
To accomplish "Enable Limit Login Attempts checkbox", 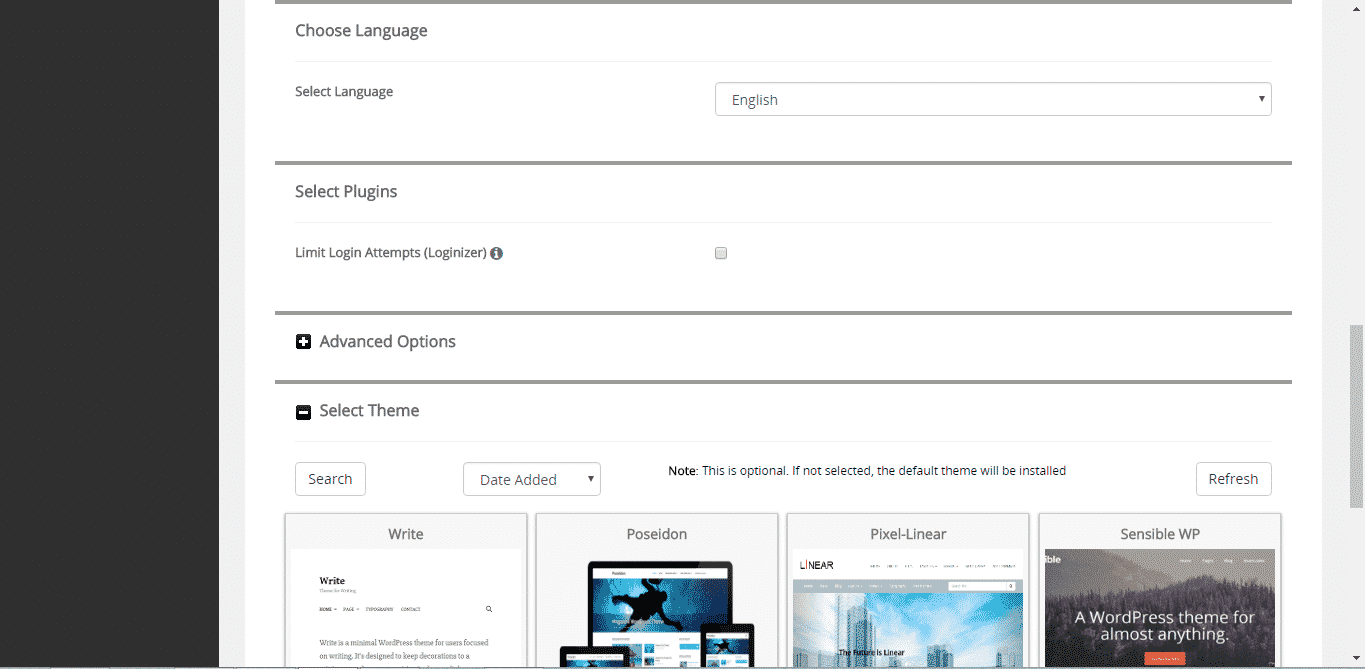I will pos(721,254).
